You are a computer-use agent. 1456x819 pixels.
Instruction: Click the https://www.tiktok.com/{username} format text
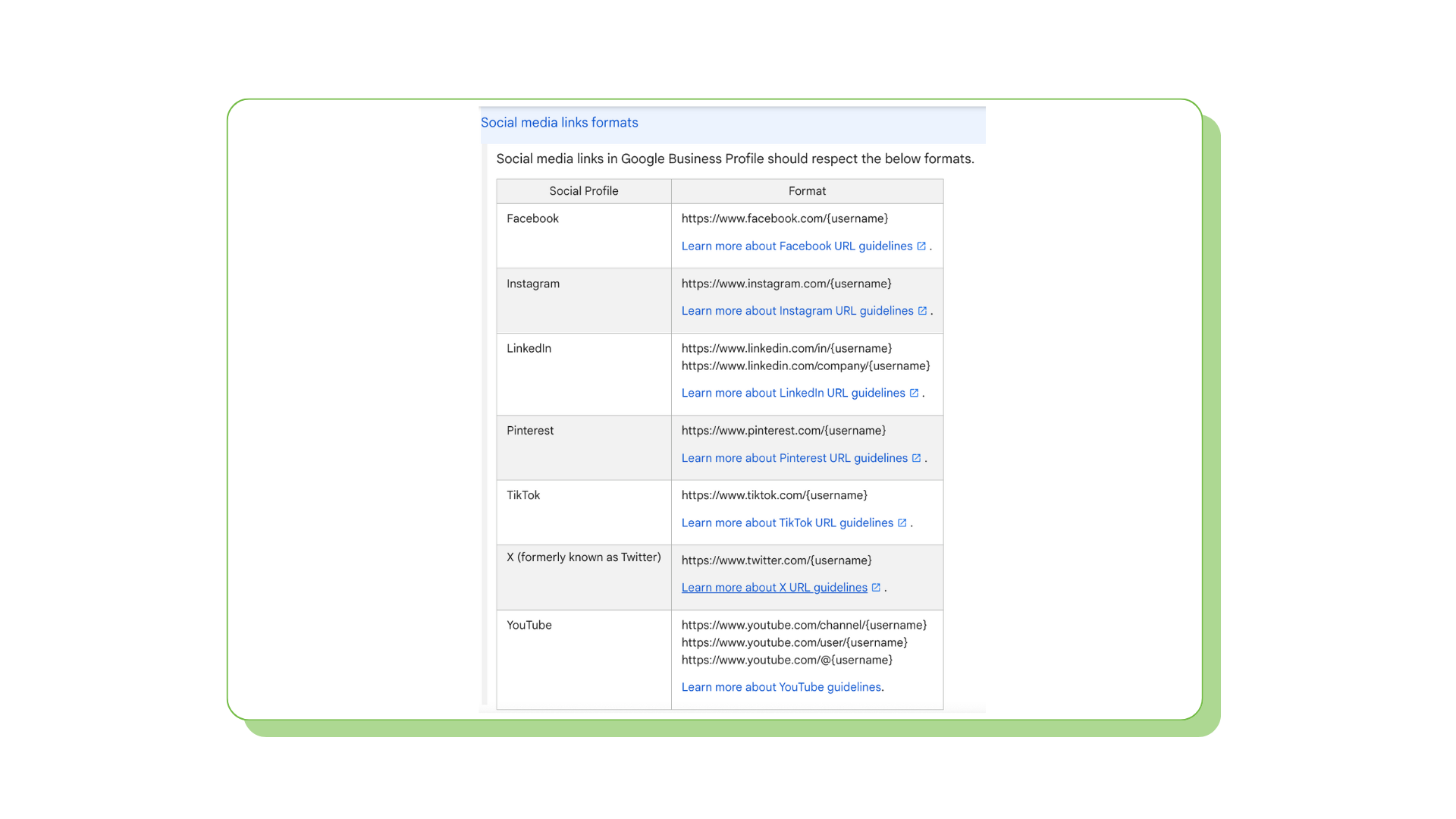coord(774,495)
